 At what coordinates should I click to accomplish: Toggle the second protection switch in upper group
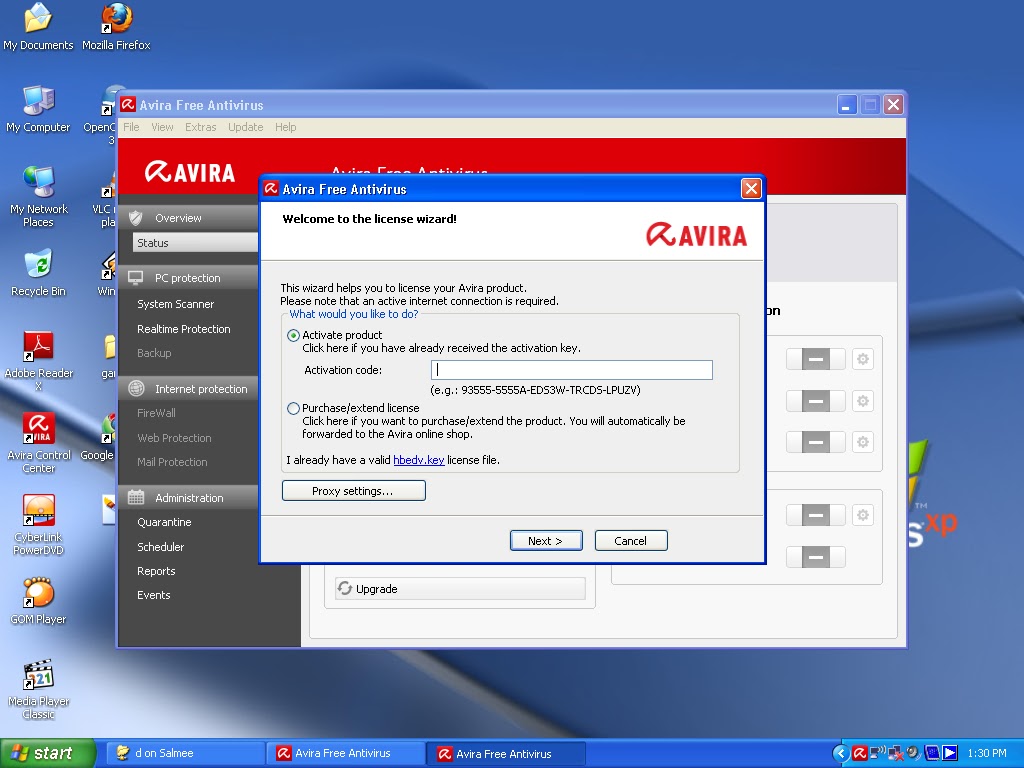816,401
